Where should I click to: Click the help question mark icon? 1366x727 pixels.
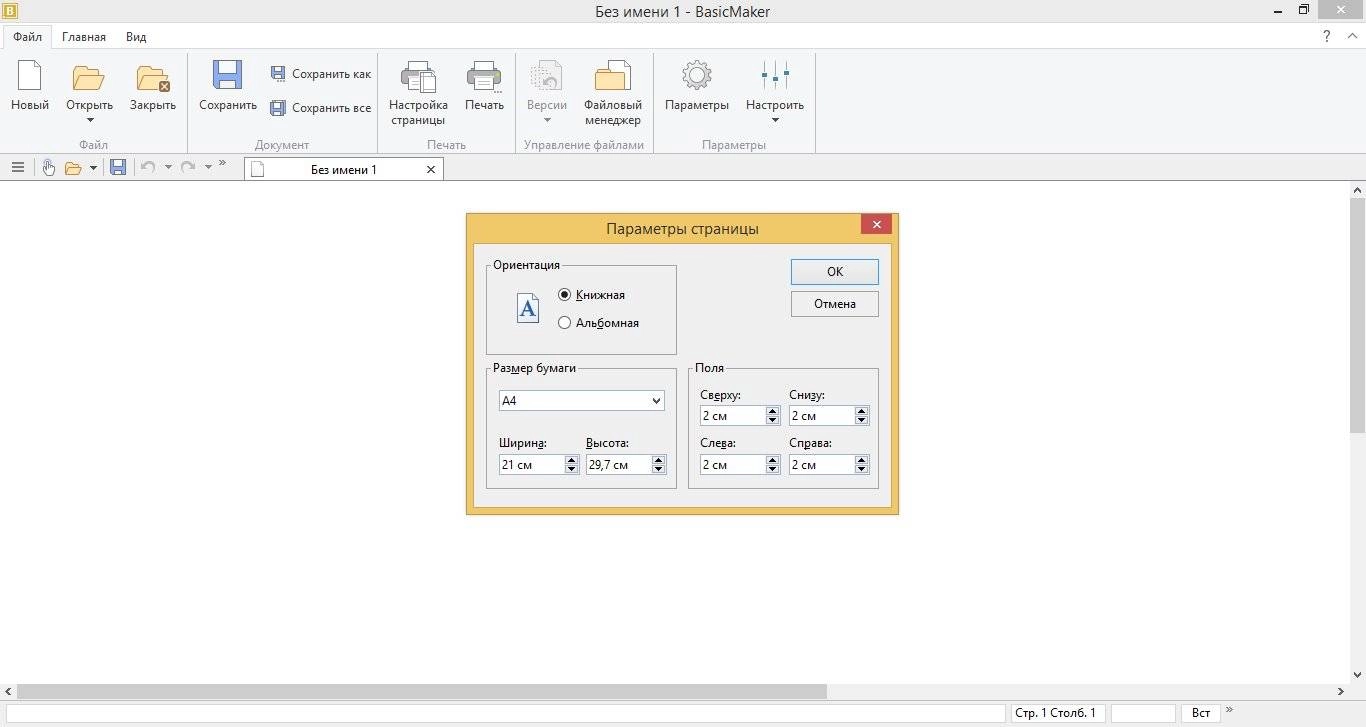click(1327, 36)
